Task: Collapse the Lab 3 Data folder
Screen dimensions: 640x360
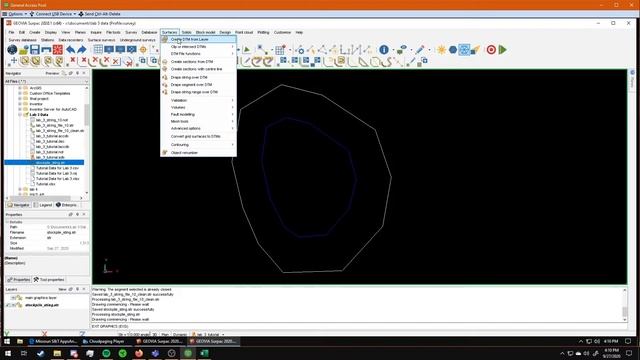Action: [20, 115]
